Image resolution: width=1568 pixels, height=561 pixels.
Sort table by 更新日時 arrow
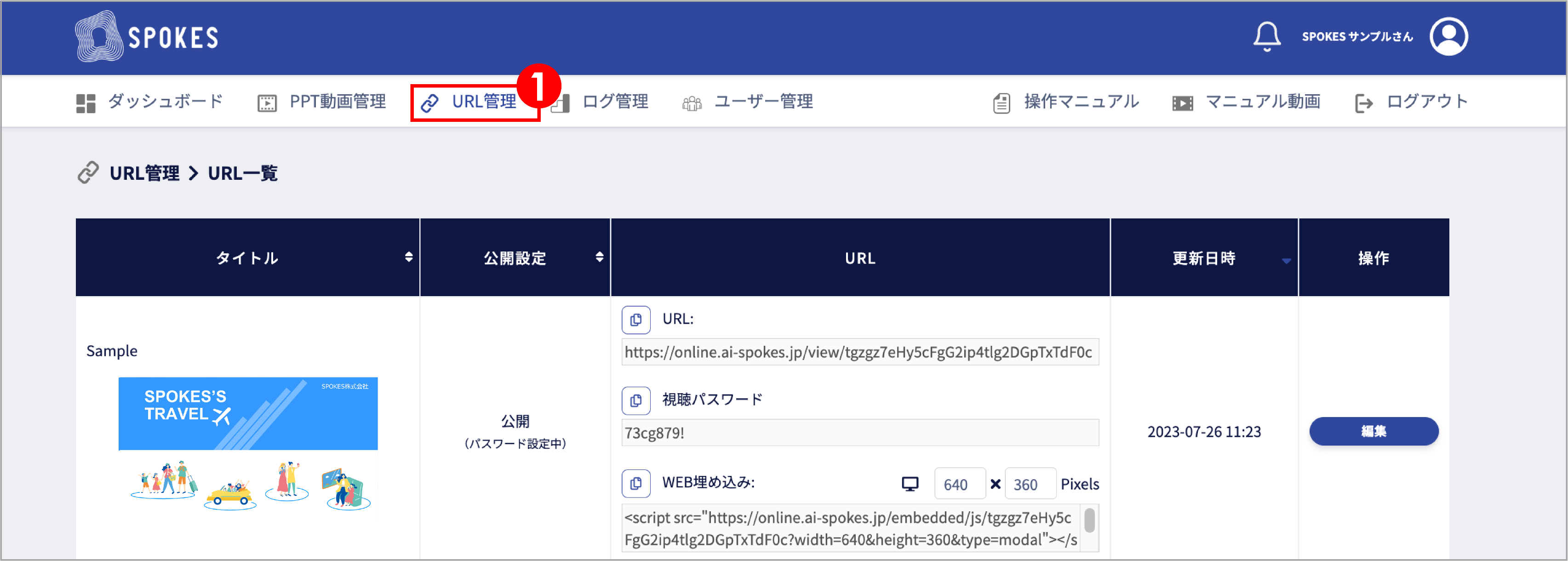[1286, 260]
